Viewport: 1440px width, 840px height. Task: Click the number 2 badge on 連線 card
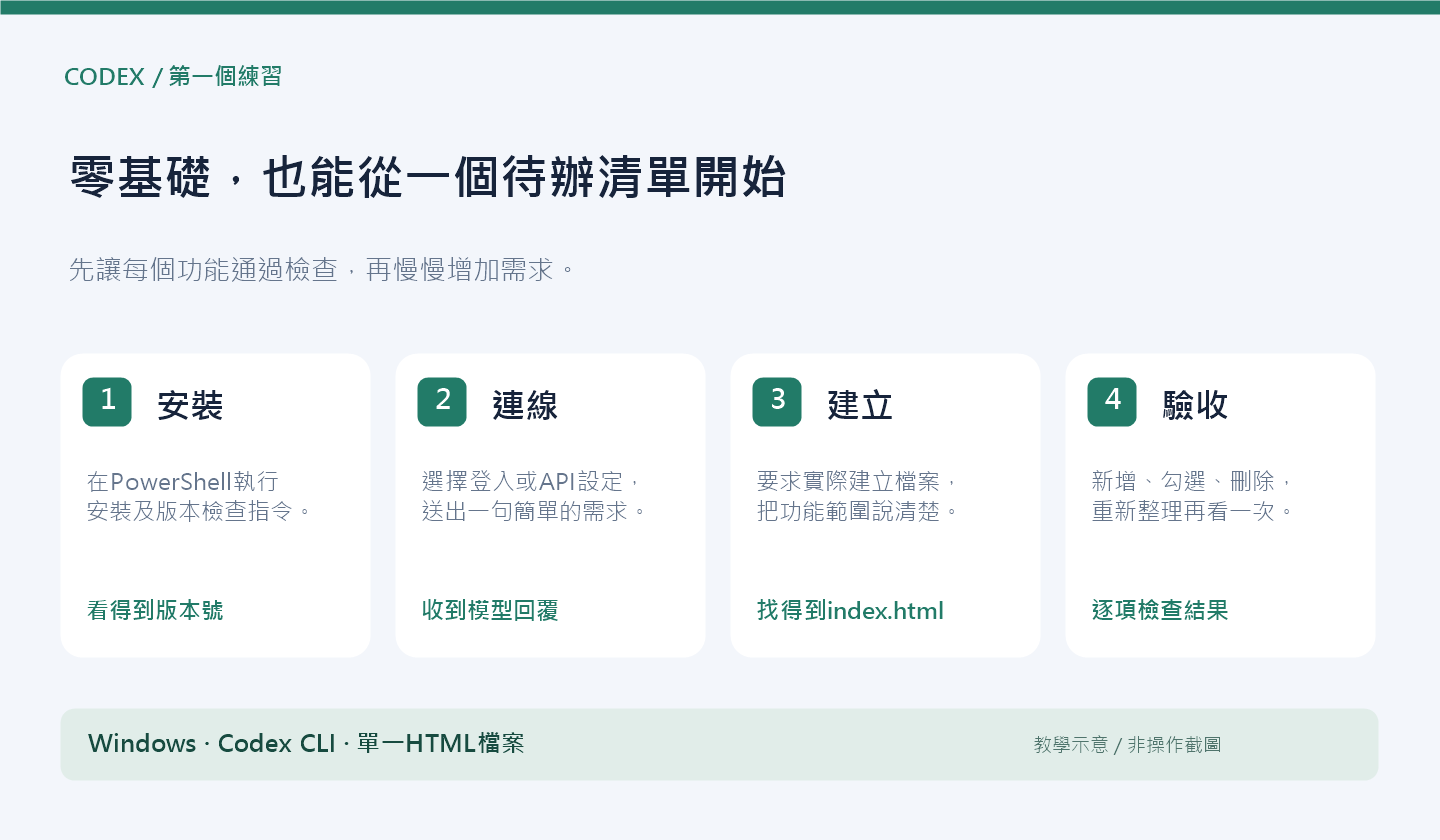(442, 402)
